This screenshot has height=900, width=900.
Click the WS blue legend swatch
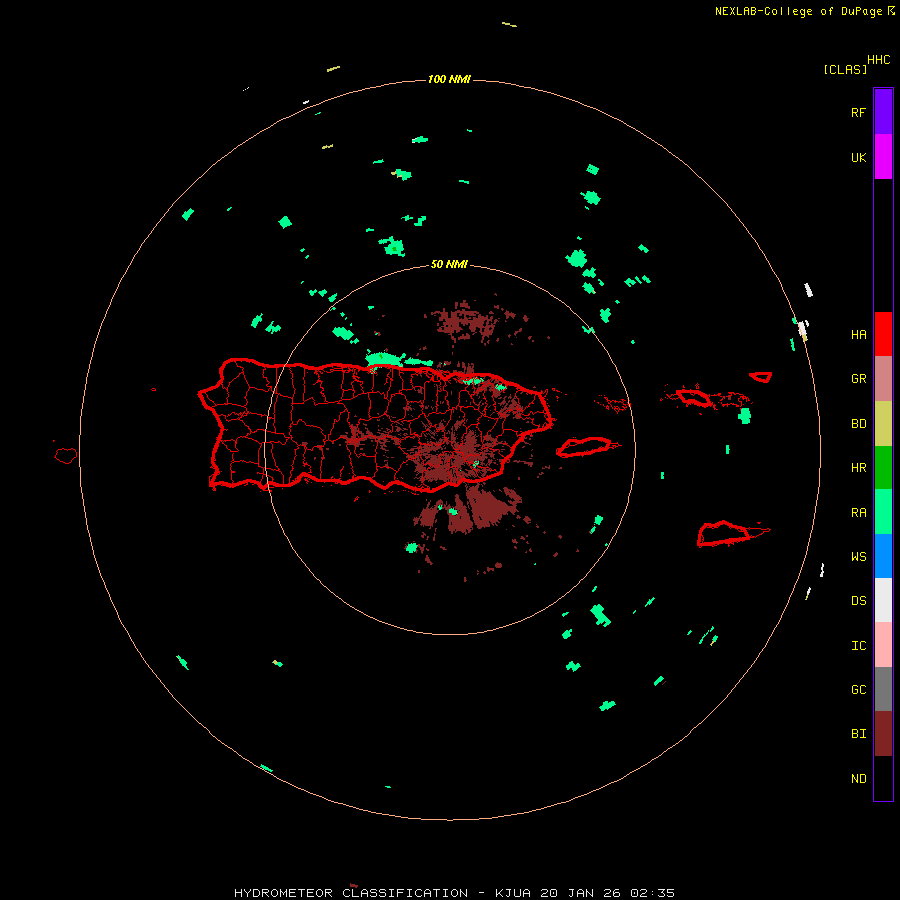[883, 556]
